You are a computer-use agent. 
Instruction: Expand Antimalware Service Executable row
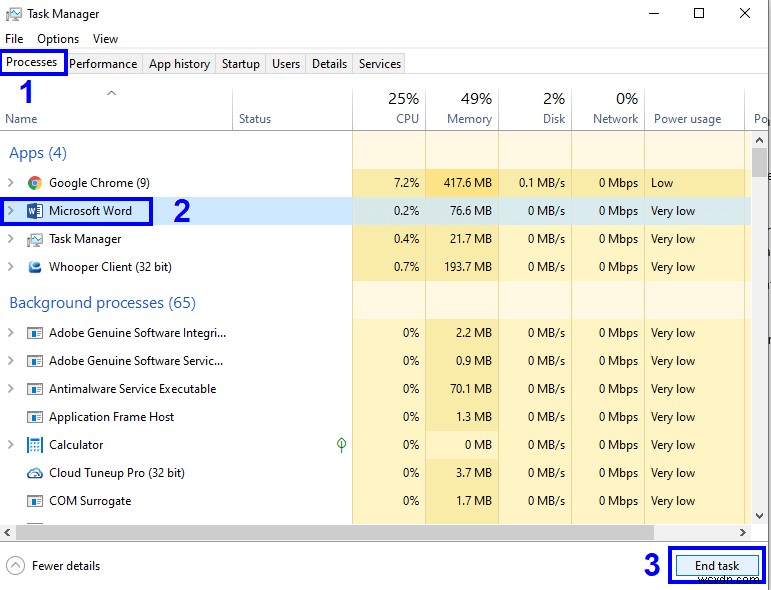pos(10,389)
